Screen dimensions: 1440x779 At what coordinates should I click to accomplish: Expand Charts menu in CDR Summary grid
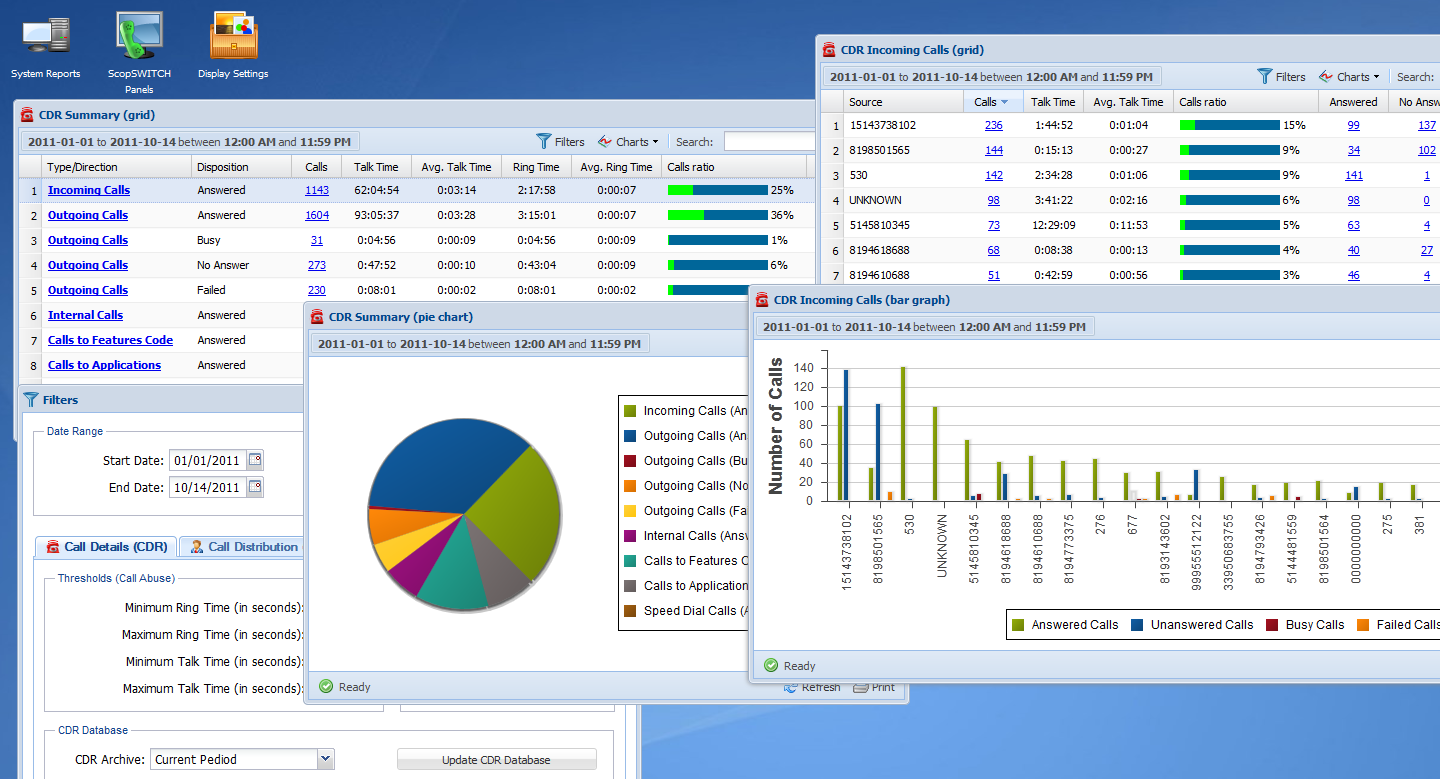coord(628,142)
